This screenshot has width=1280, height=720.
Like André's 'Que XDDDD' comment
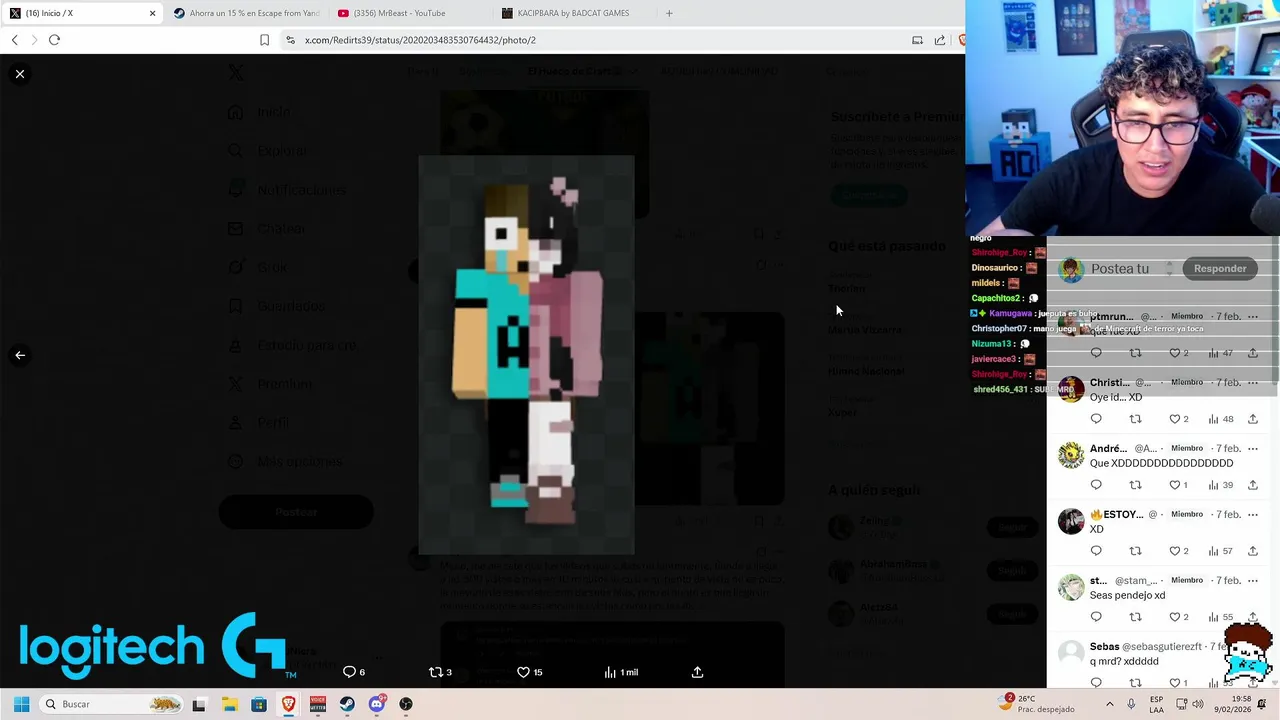pyautogui.click(x=1179, y=485)
